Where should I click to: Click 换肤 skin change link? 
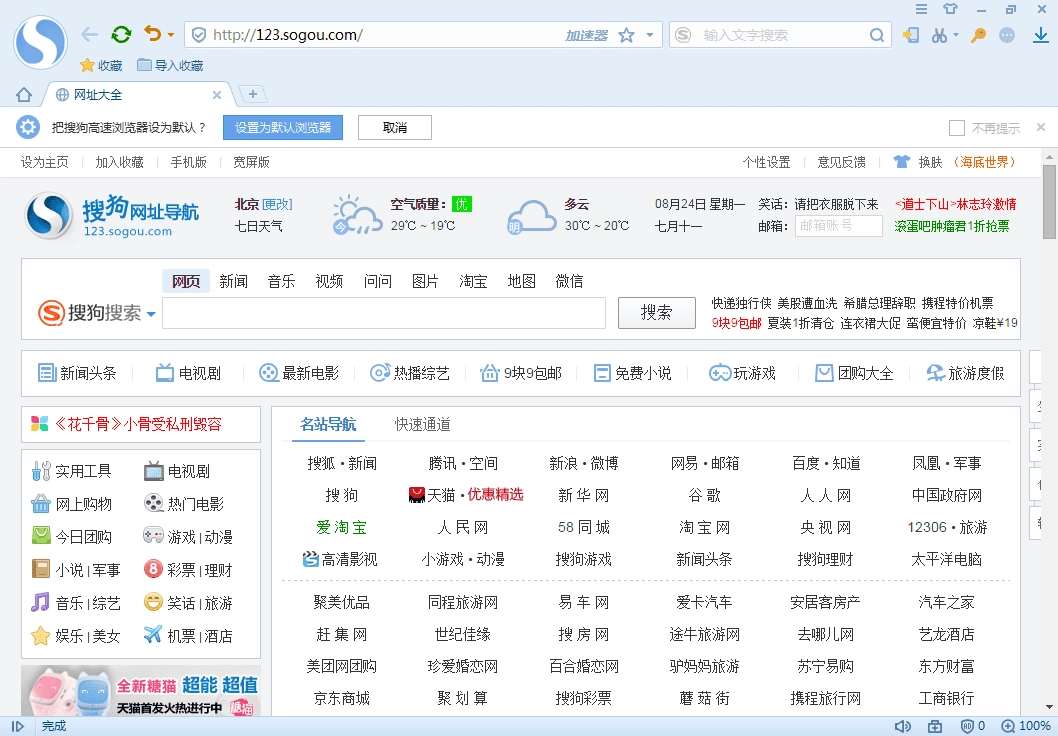[x=930, y=163]
